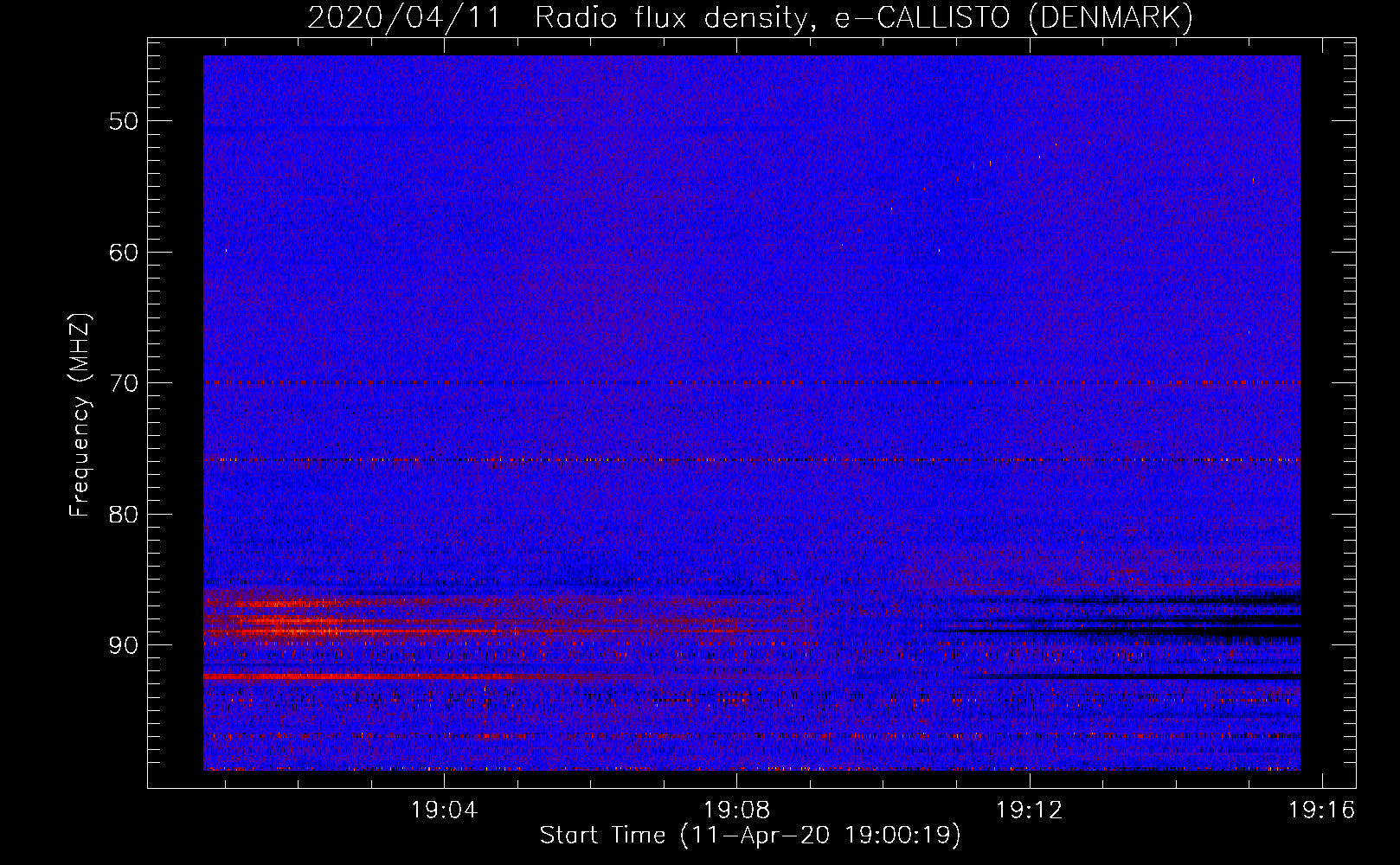This screenshot has width=1400, height=865.
Task: Click the 60 frequency tick label
Action: coord(124,252)
